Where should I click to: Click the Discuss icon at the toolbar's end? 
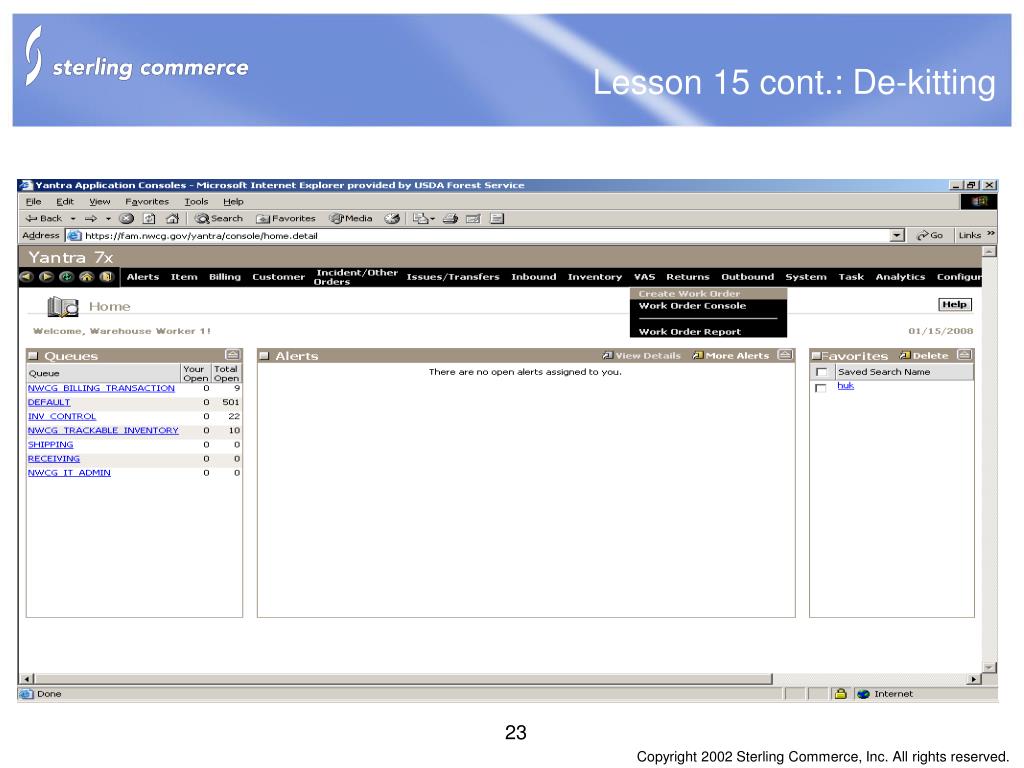pos(497,219)
